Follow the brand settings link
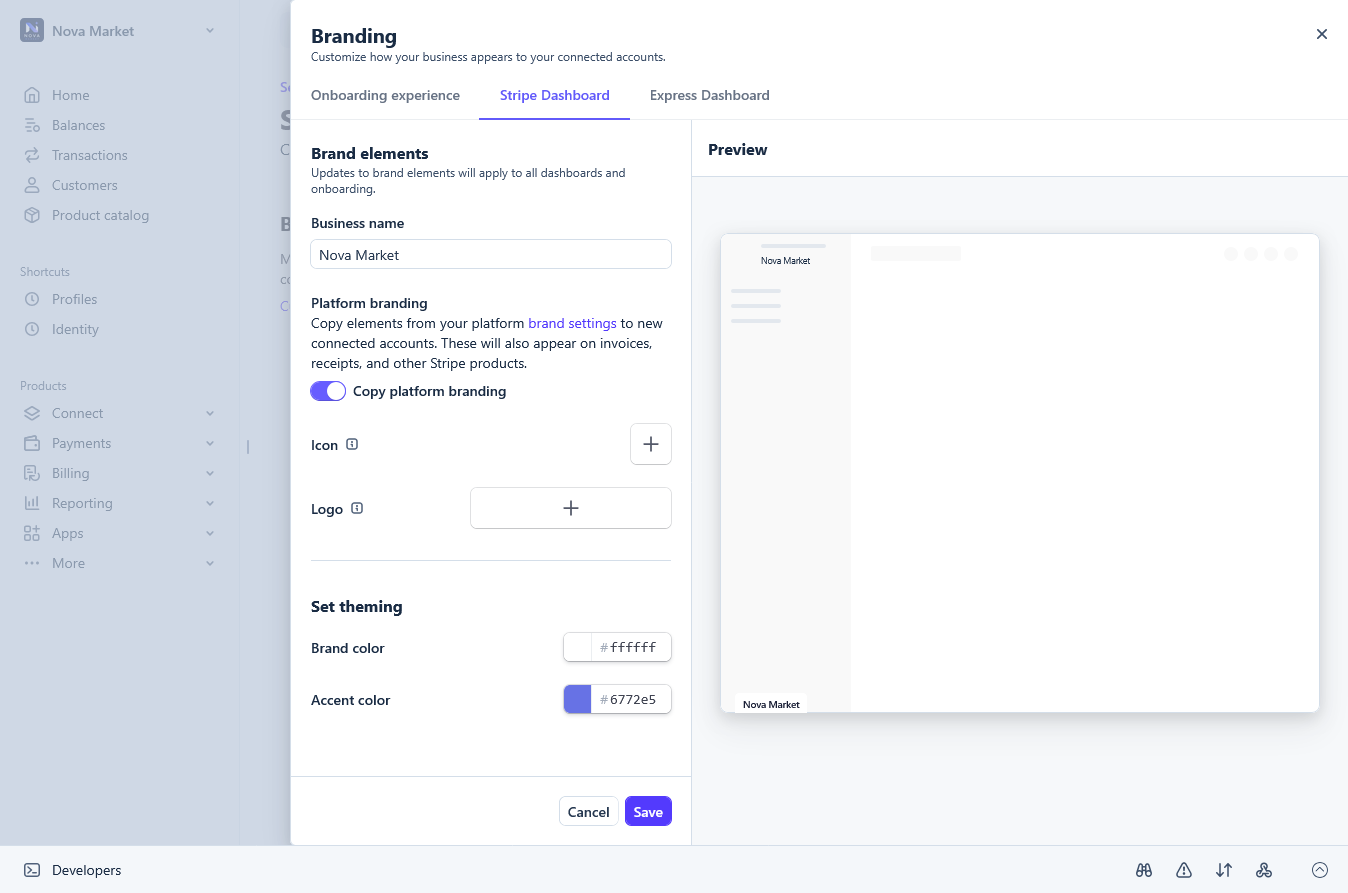This screenshot has height=893, width=1348. [x=572, y=323]
